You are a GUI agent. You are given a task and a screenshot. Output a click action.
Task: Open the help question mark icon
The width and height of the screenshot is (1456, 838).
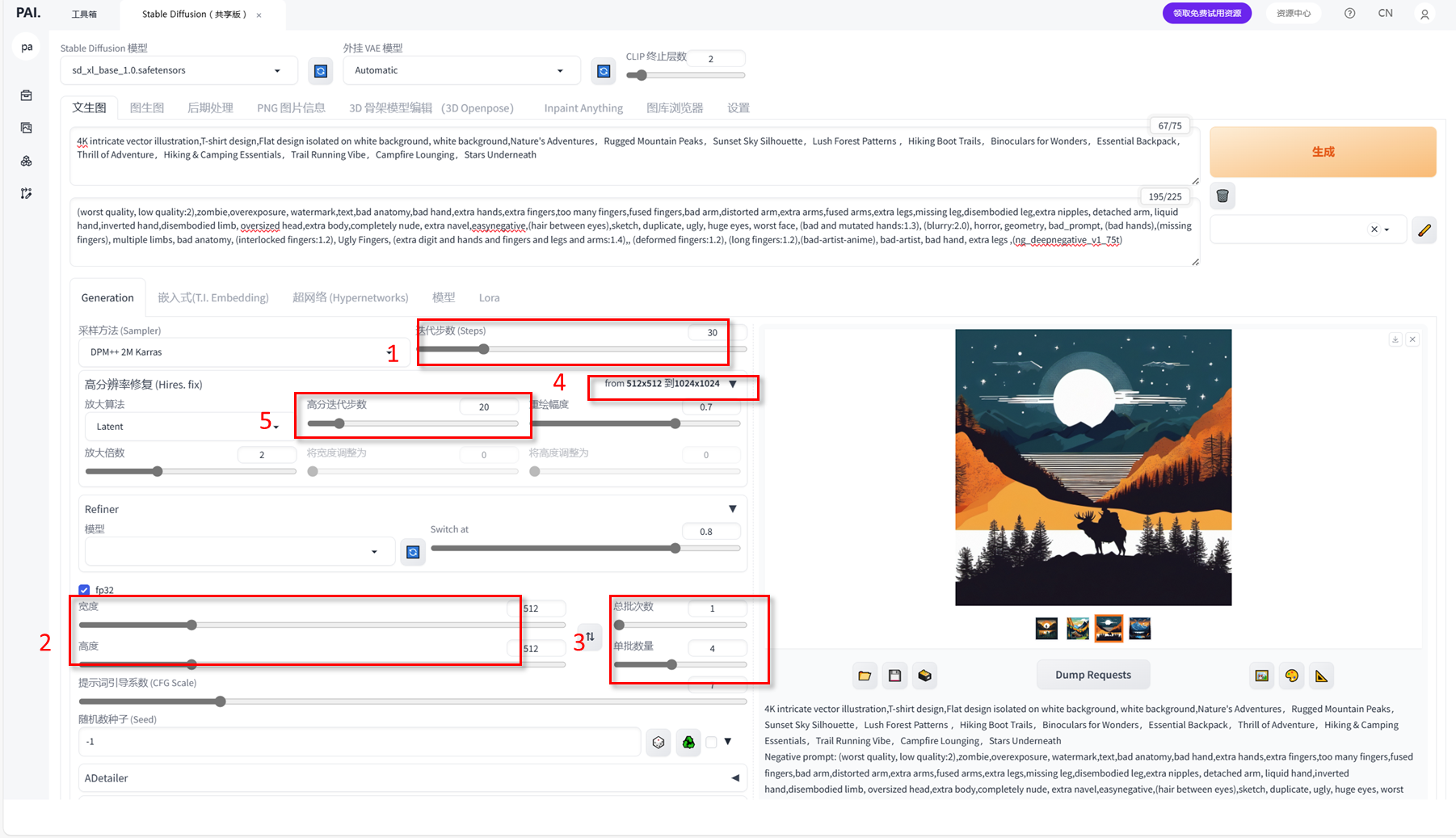click(1349, 13)
